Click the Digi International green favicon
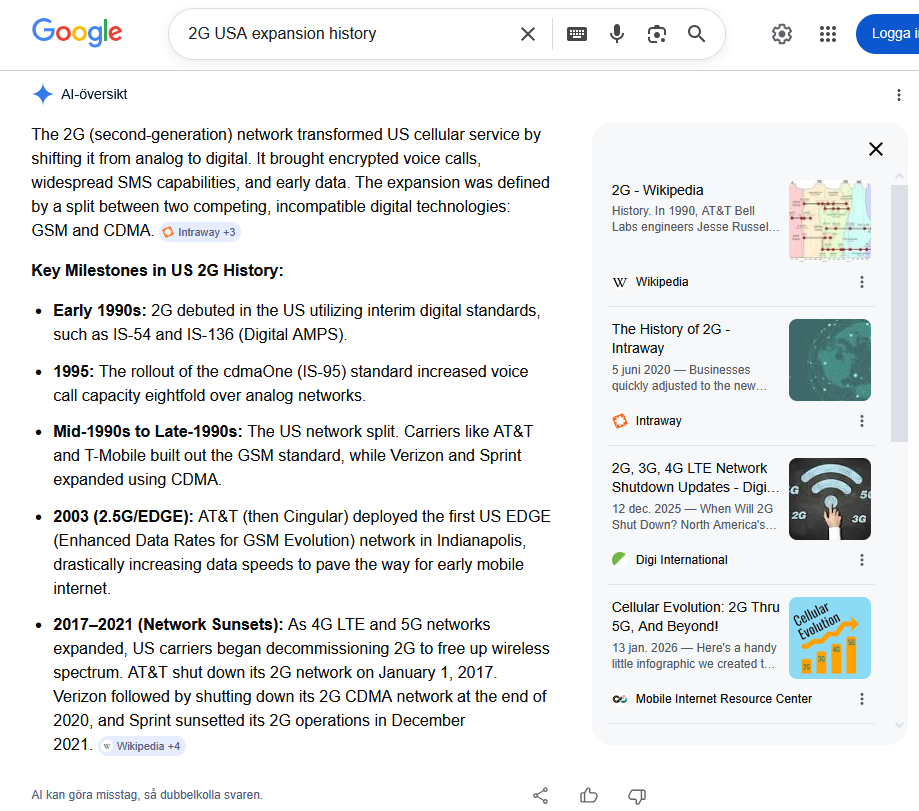This screenshot has height=811, width=919. click(620, 560)
